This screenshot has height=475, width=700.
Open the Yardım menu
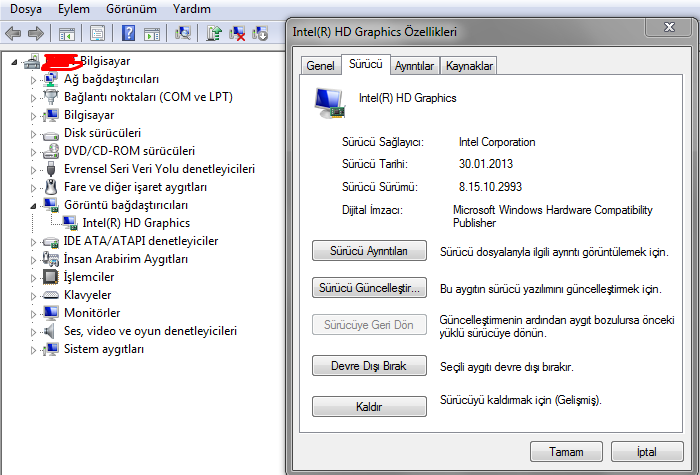point(192,9)
